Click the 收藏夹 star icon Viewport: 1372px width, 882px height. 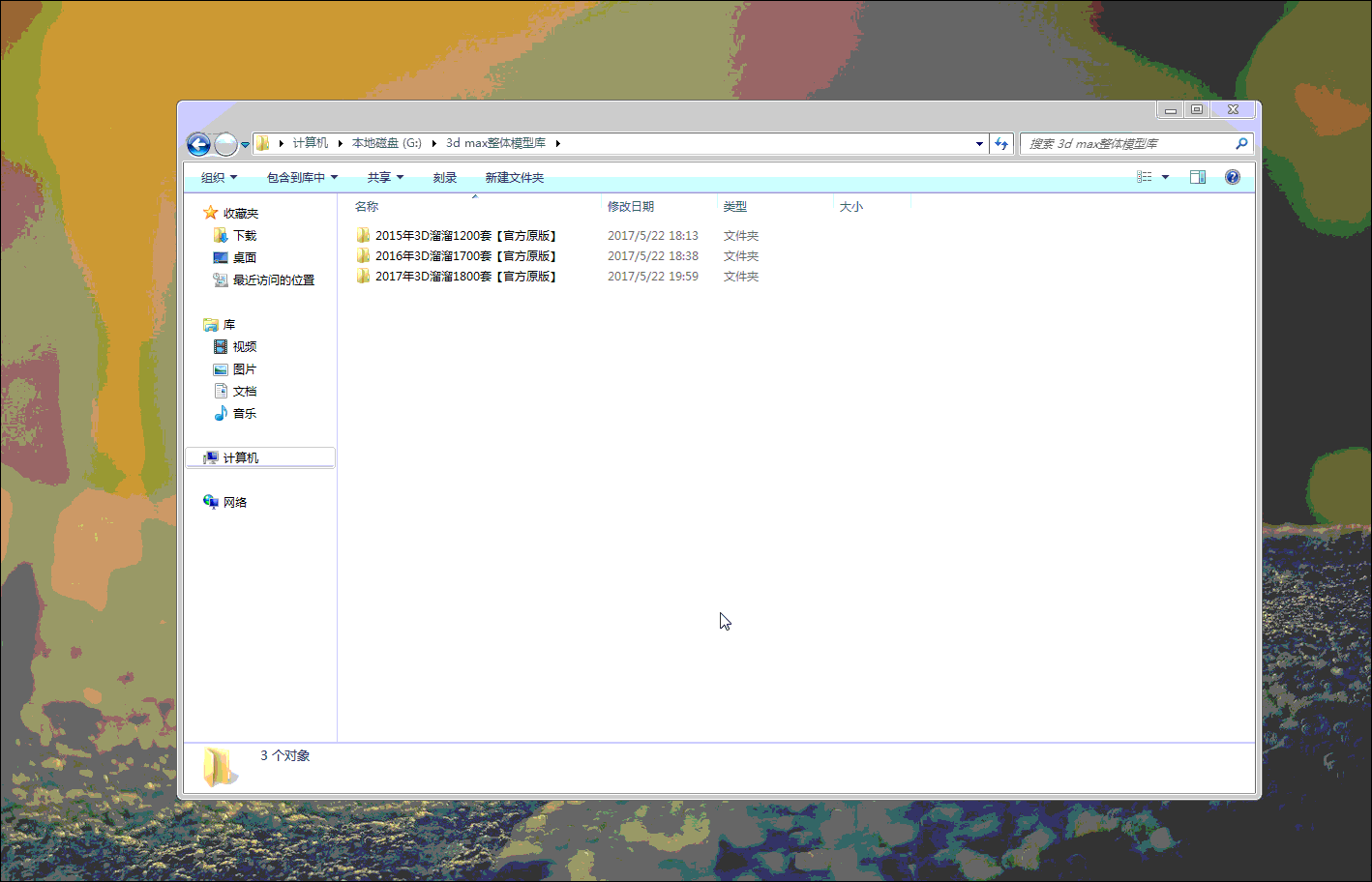(210, 213)
